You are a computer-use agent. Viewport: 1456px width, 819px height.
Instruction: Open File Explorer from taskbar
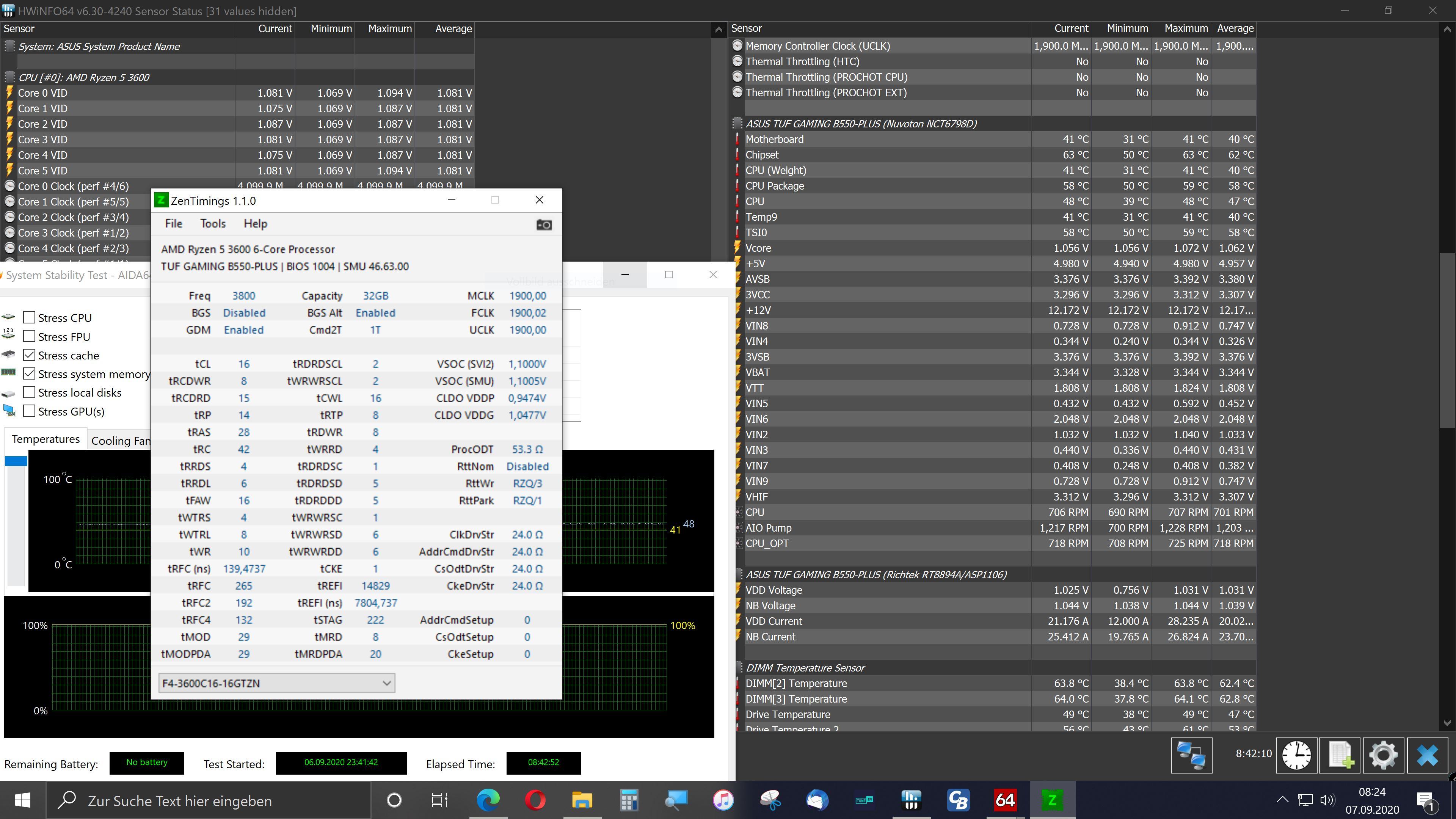pyautogui.click(x=582, y=800)
